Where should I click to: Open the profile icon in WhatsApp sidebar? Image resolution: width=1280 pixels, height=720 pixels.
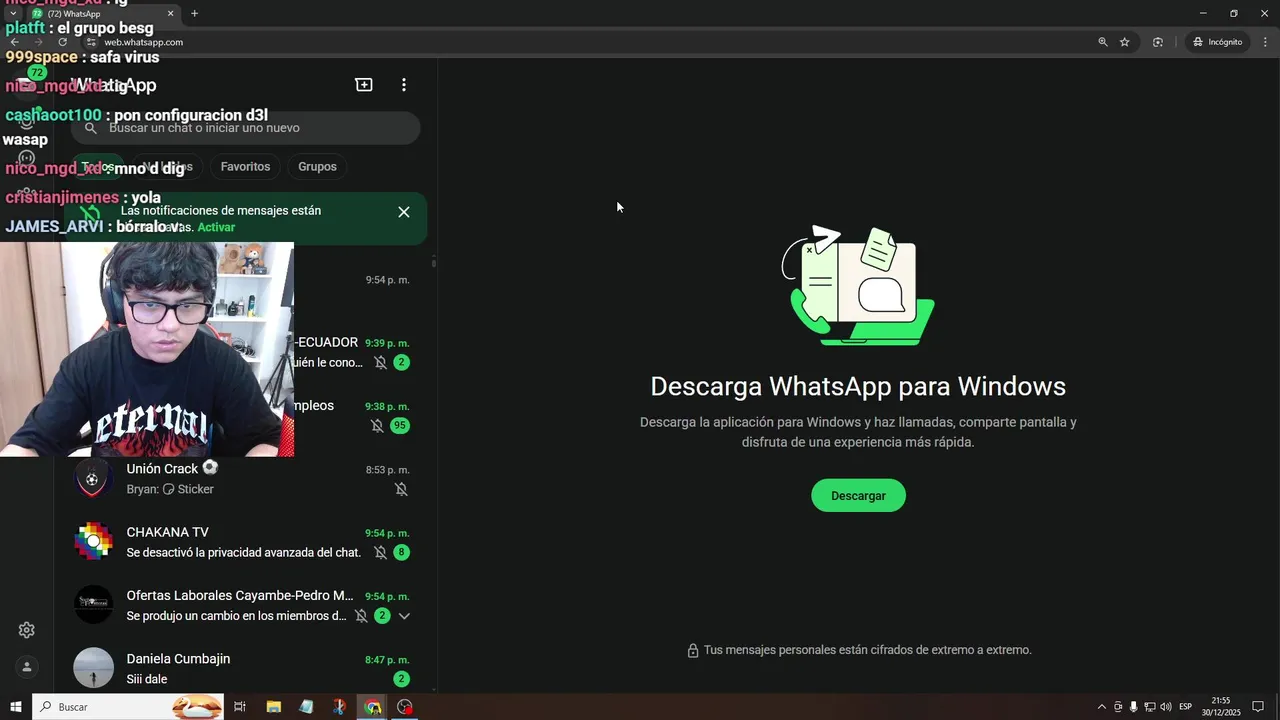click(27, 667)
